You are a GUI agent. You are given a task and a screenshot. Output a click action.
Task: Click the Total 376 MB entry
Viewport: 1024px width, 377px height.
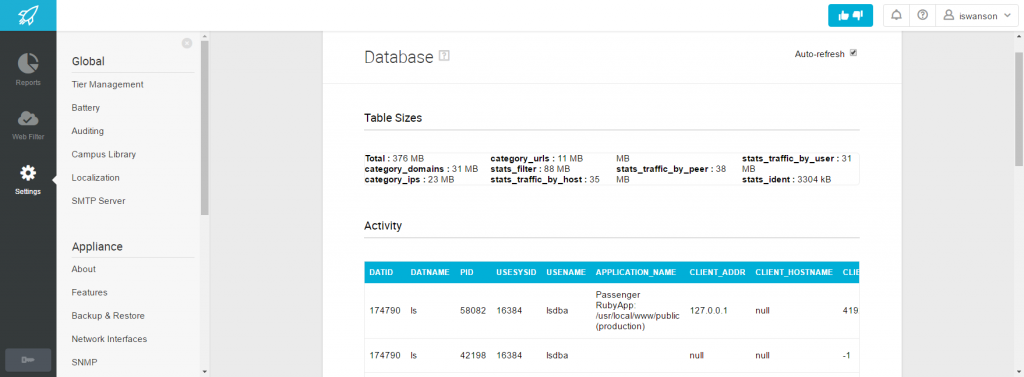(x=394, y=158)
